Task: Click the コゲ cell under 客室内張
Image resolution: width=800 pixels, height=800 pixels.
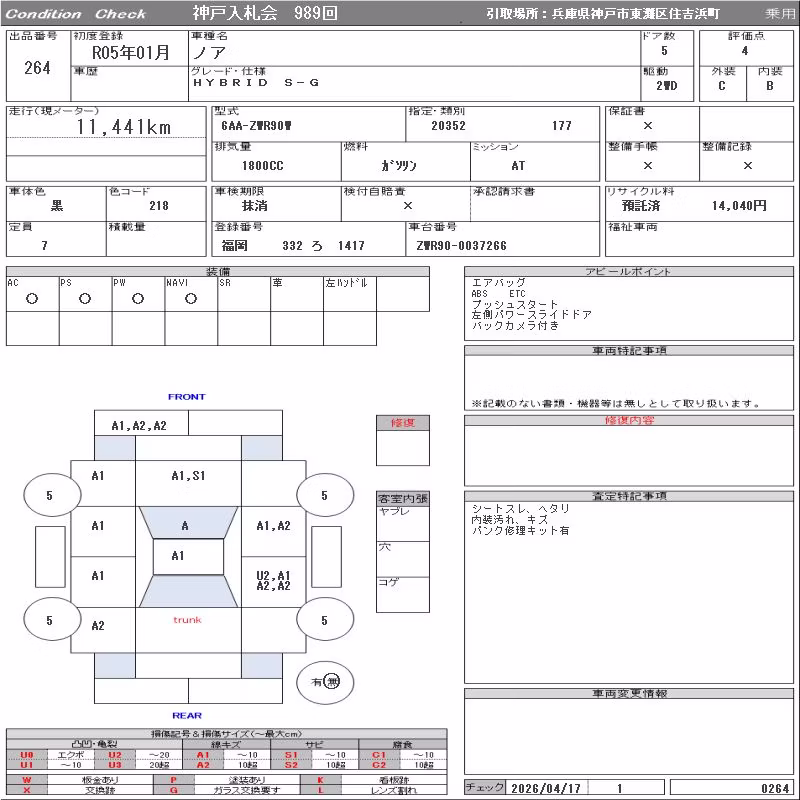Action: coord(403,594)
